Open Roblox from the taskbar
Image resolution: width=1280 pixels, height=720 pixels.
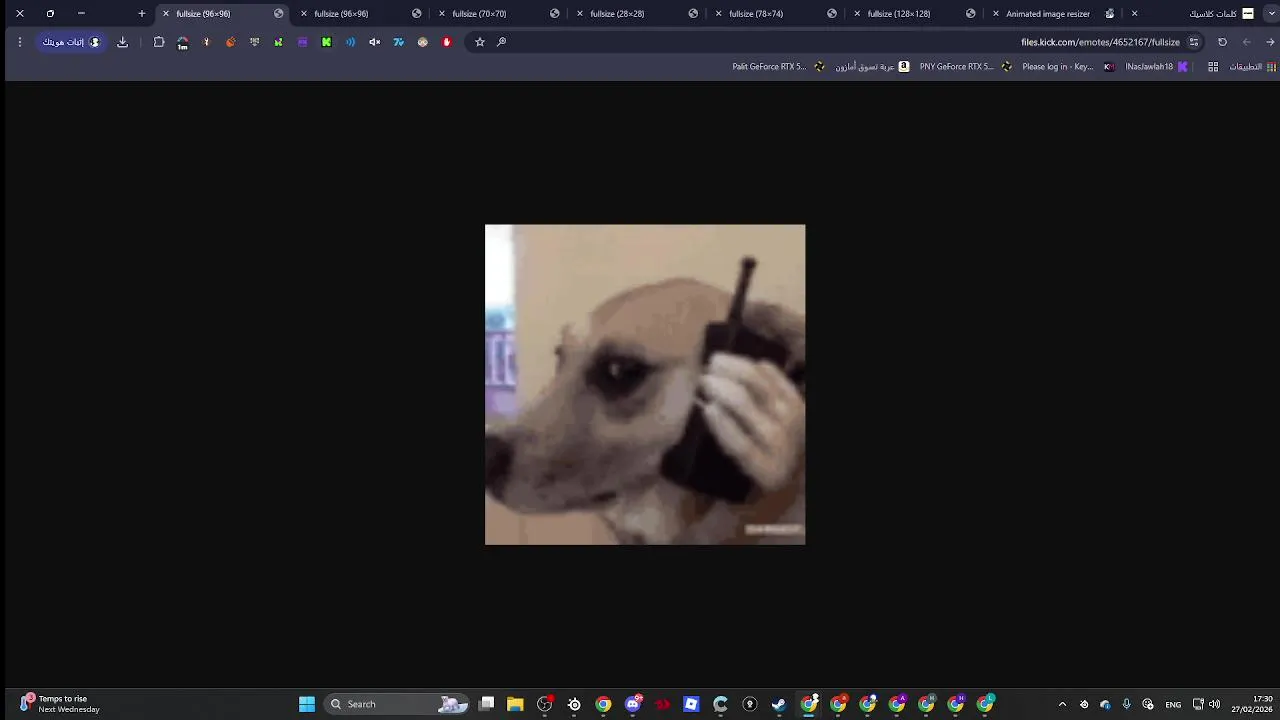691,704
